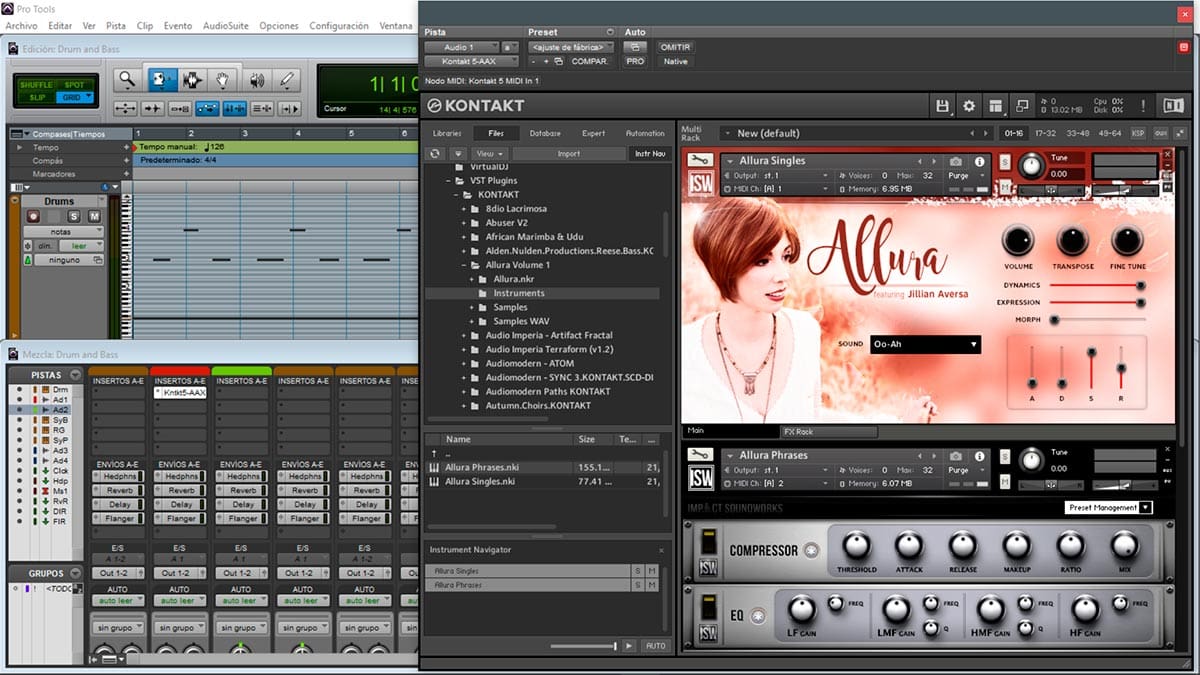
Task: Click the Instr Nav button
Action: [x=649, y=153]
